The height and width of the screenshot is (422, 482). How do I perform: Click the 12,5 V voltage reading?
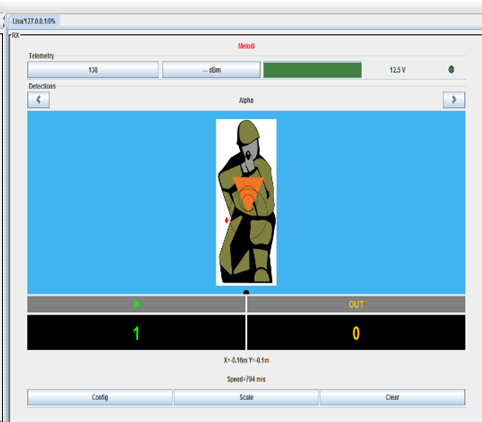click(398, 70)
